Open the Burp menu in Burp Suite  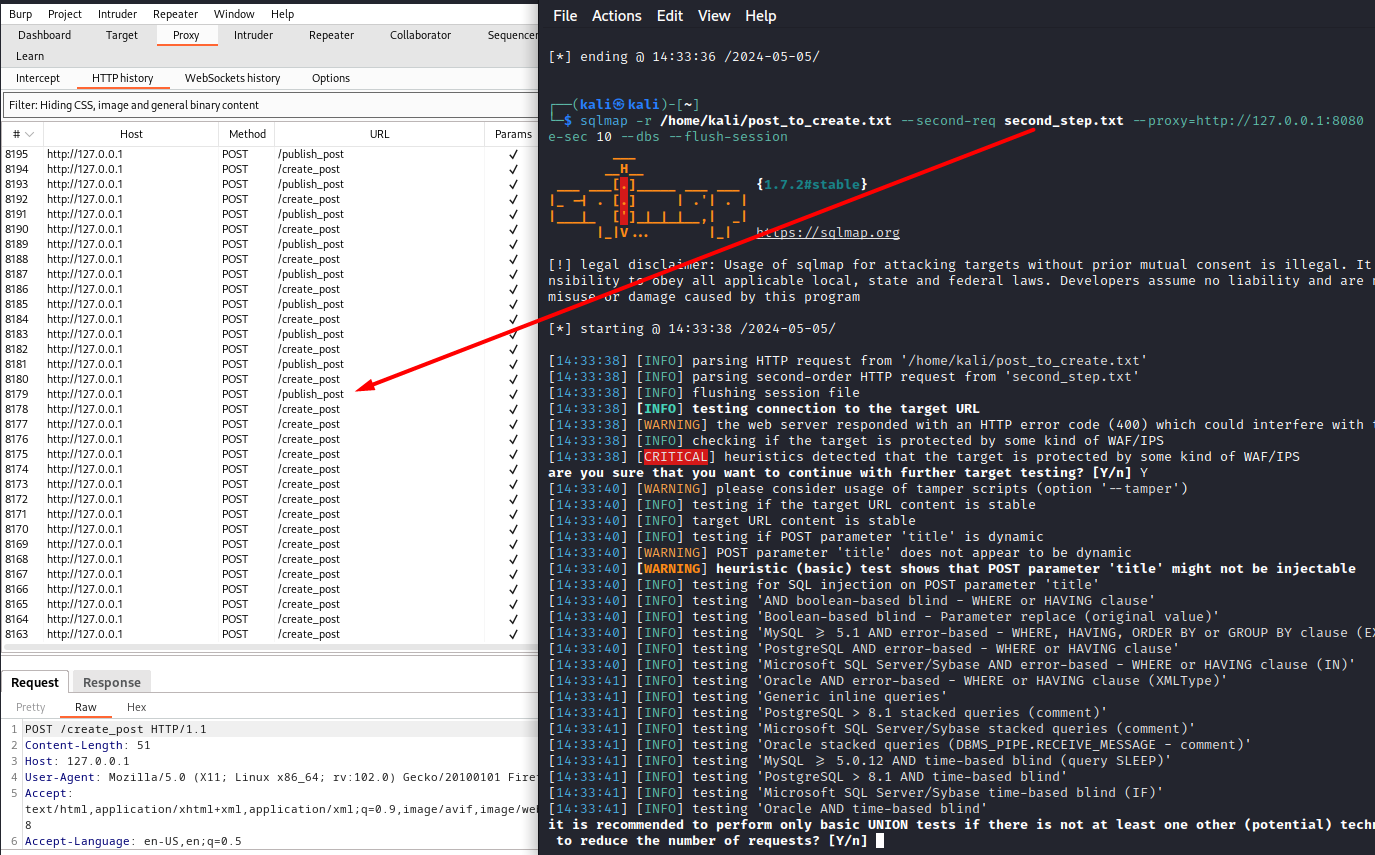pos(20,14)
